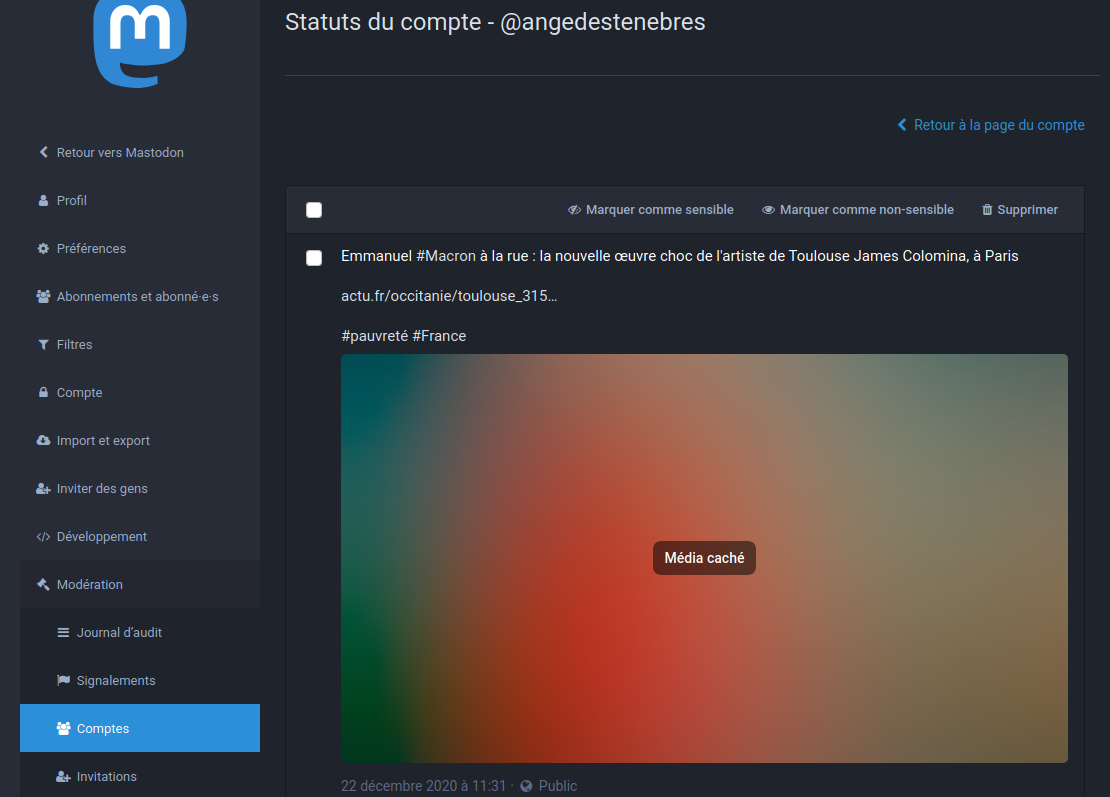The height and width of the screenshot is (797, 1110).
Task: Mark selected as non-sensible with eye button
Action: pyautogui.click(x=858, y=210)
